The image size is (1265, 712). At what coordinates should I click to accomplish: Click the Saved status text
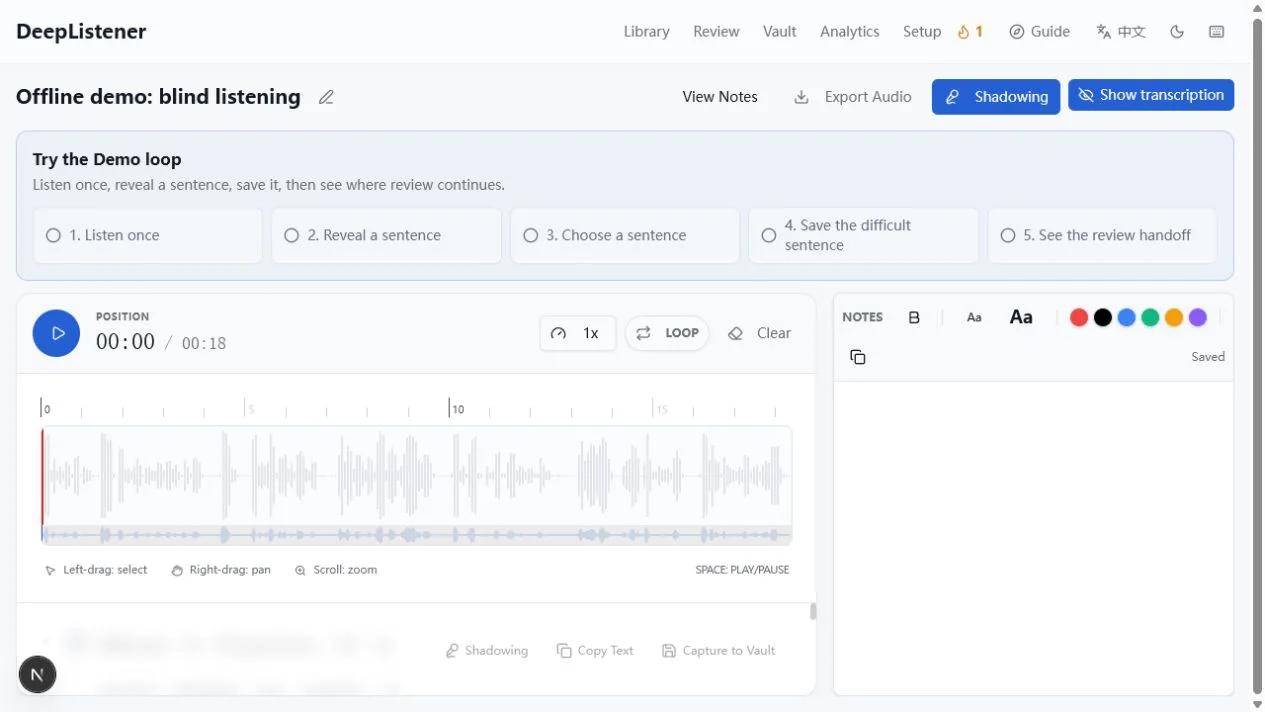pos(1208,357)
